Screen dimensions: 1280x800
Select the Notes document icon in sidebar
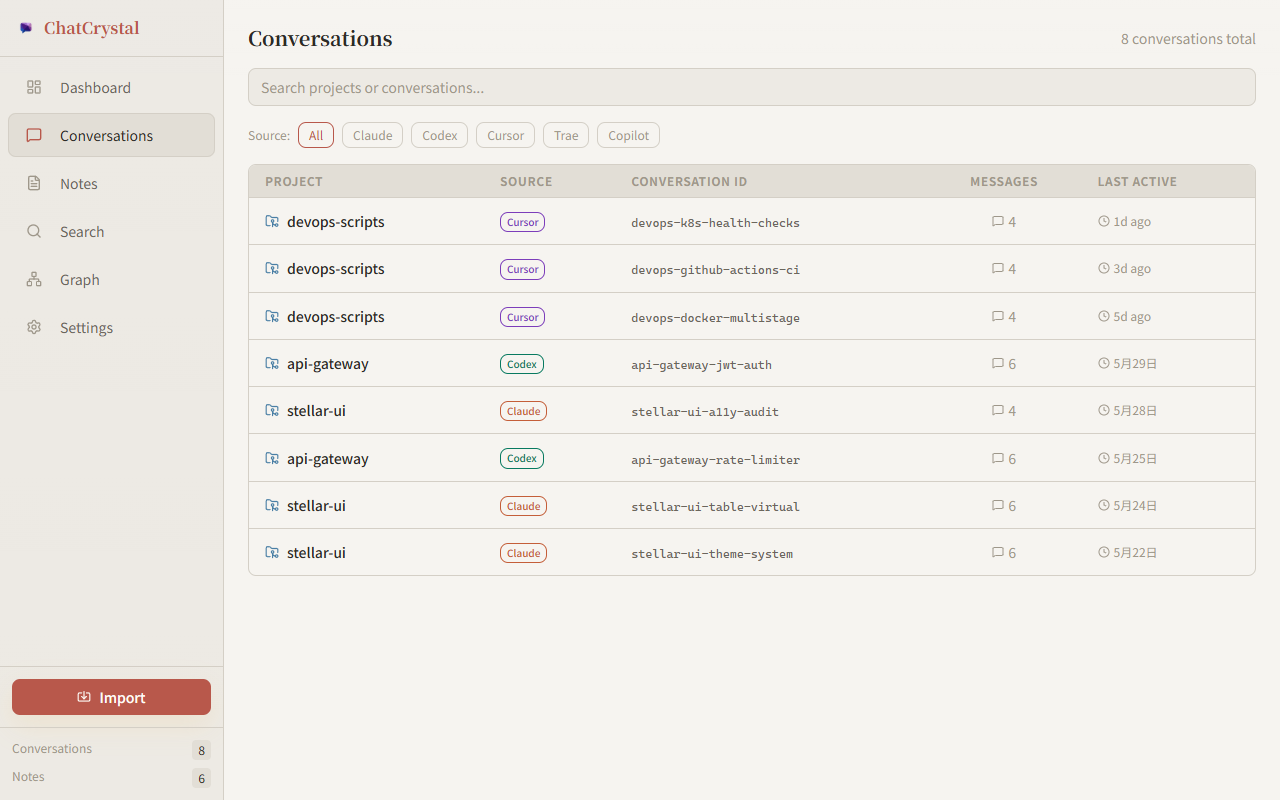pos(34,183)
